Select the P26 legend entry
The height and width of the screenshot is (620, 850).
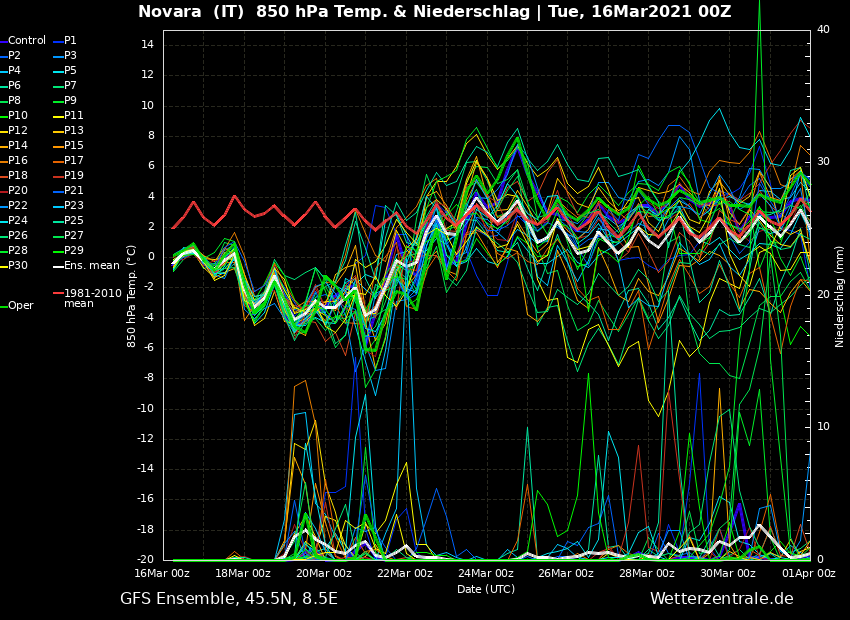click(x=14, y=235)
